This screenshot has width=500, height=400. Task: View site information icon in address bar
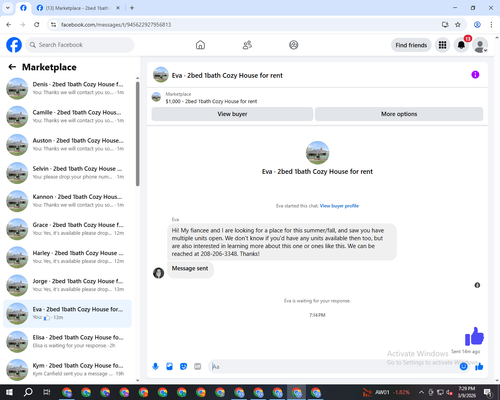point(53,25)
